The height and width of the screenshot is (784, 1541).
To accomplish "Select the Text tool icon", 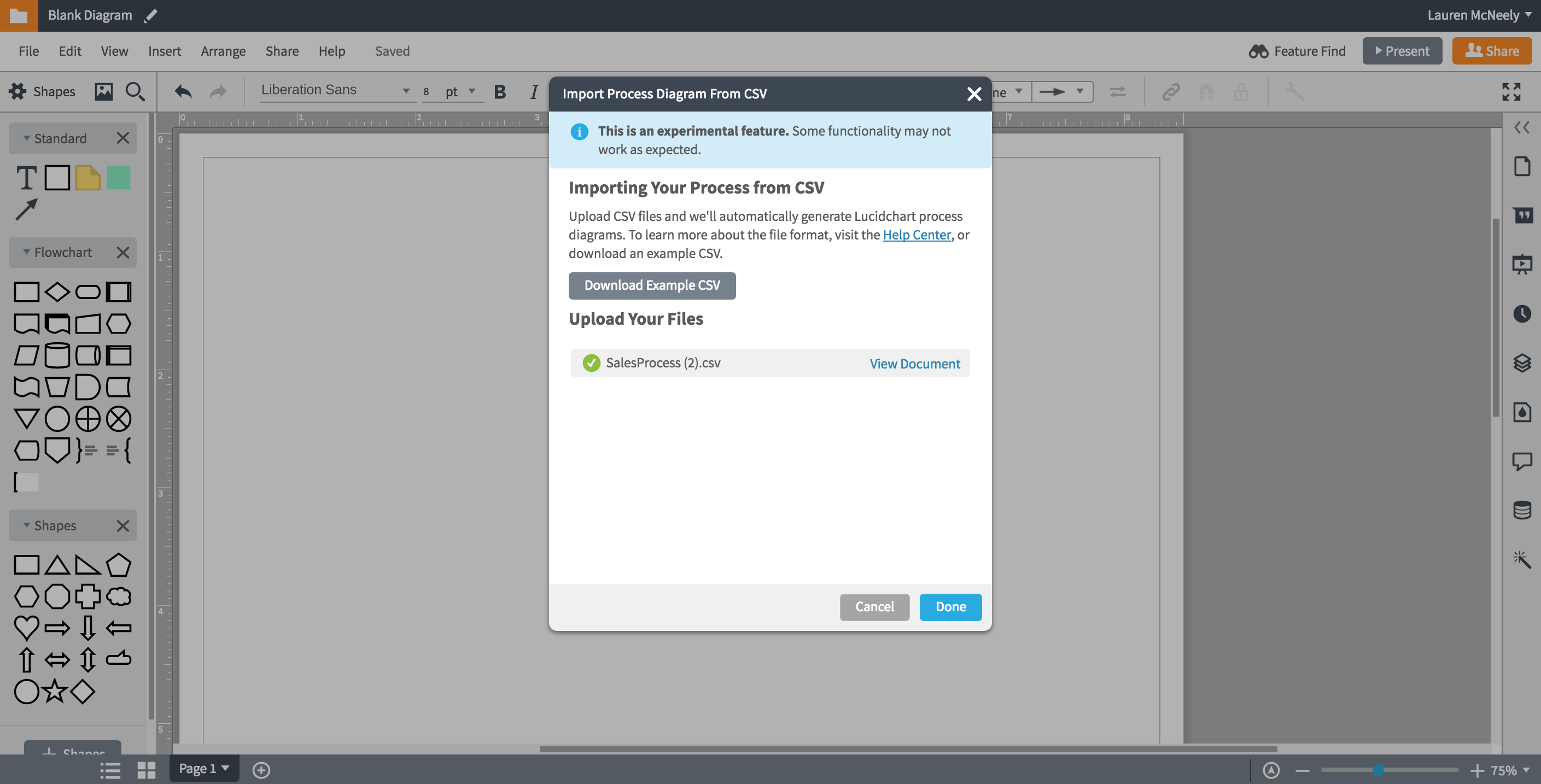I will [x=26, y=176].
